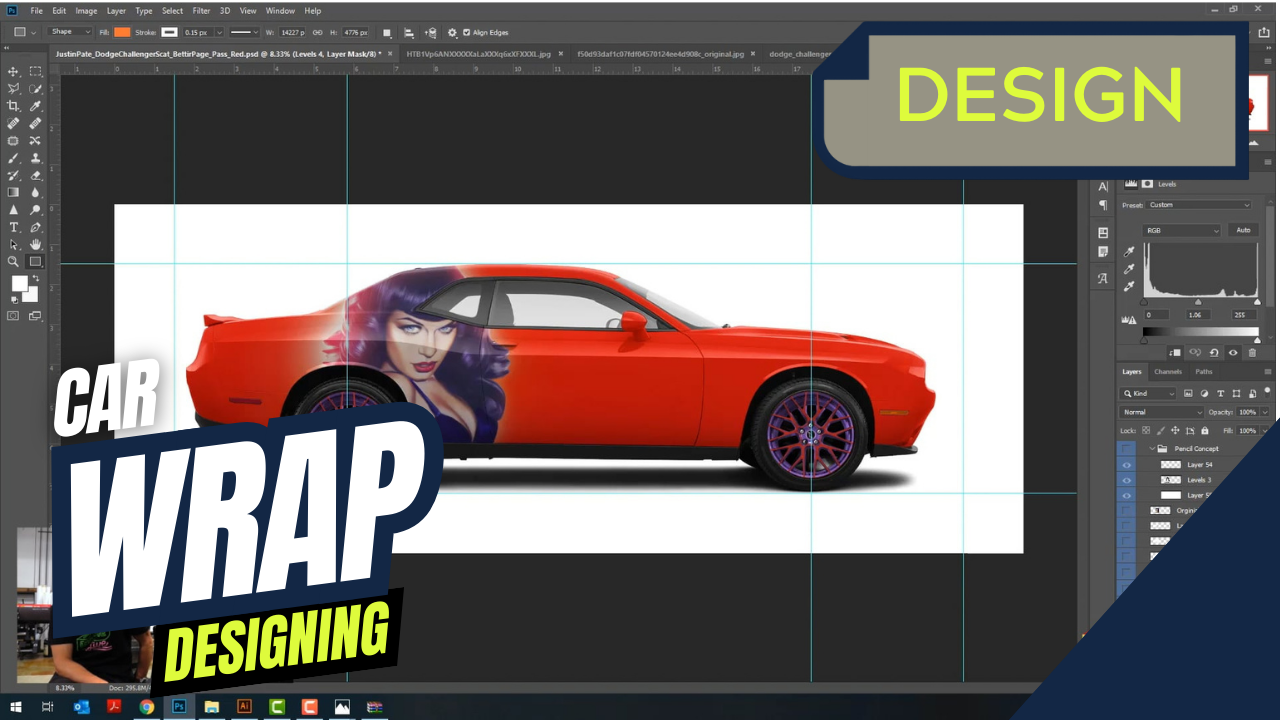
Task: Toggle visibility of the Levels 3 layer
Action: [x=1127, y=480]
